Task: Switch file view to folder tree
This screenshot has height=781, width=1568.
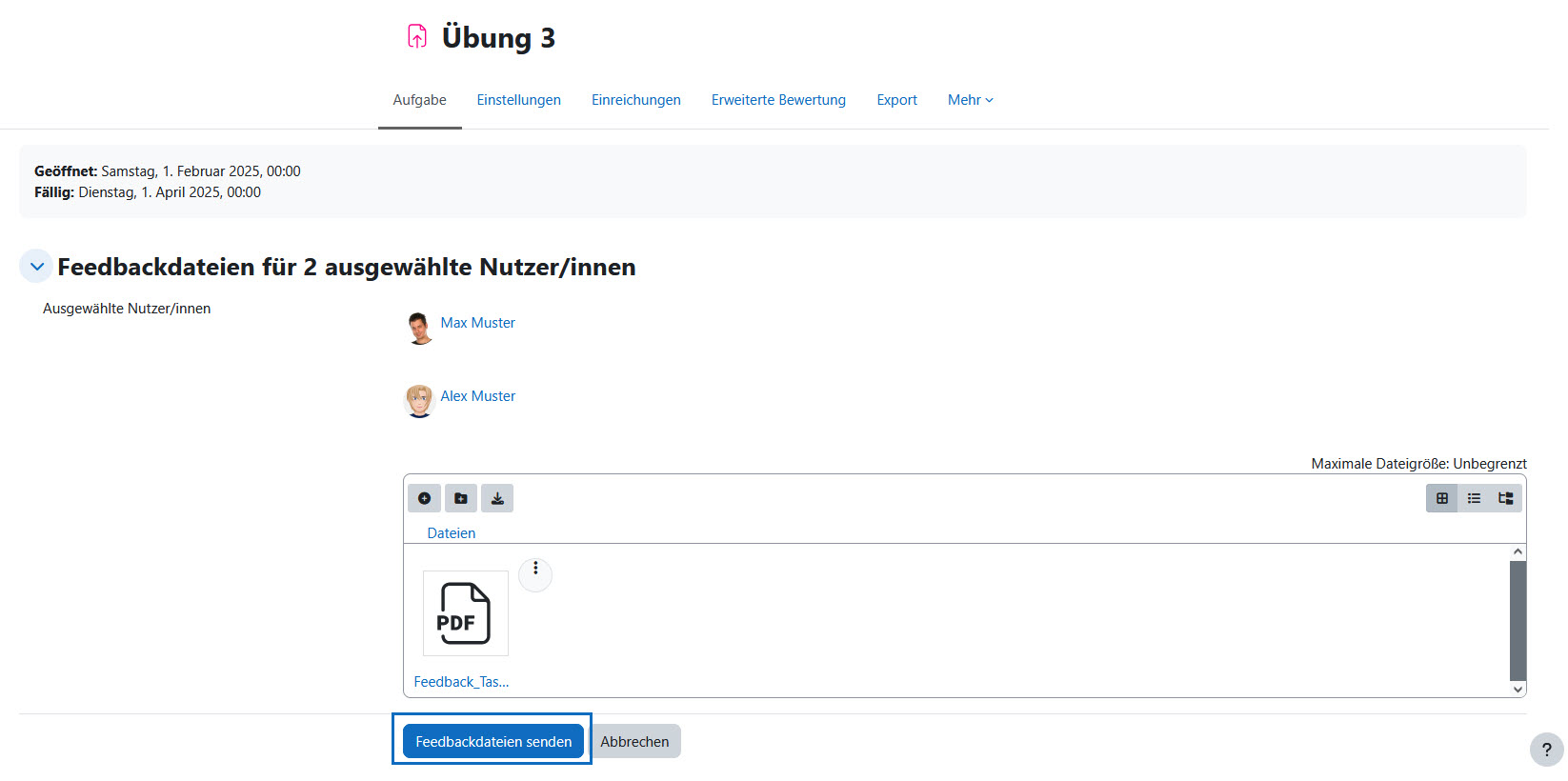Action: coord(1506,498)
